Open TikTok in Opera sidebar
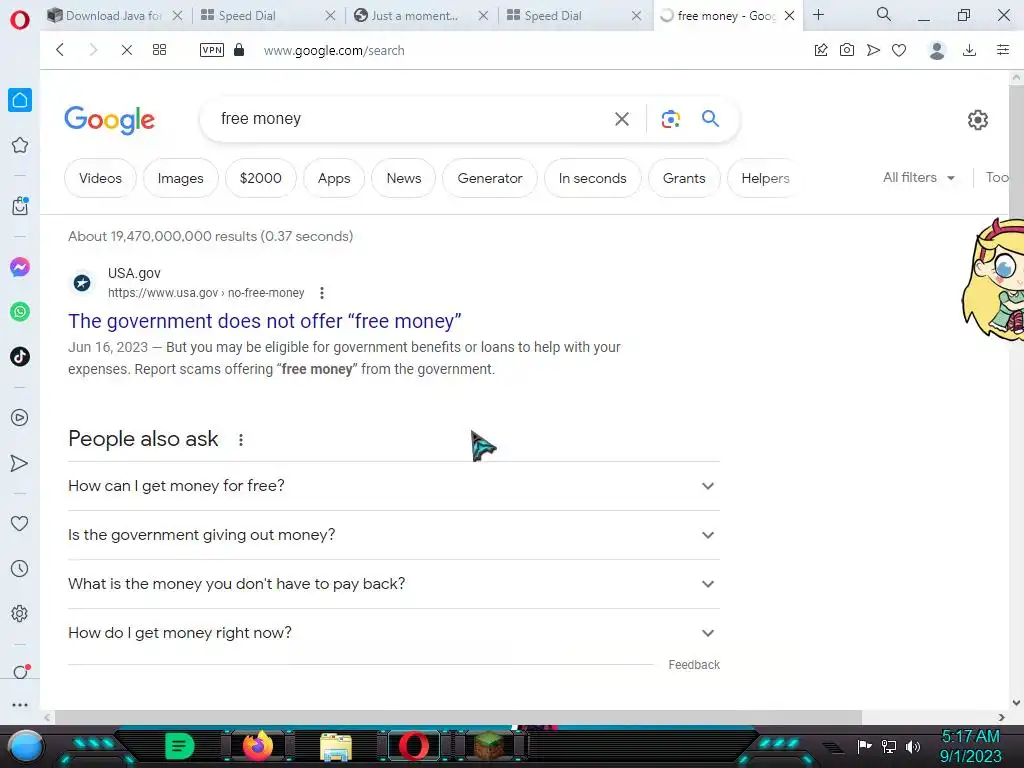This screenshot has width=1024, height=768. coord(20,357)
